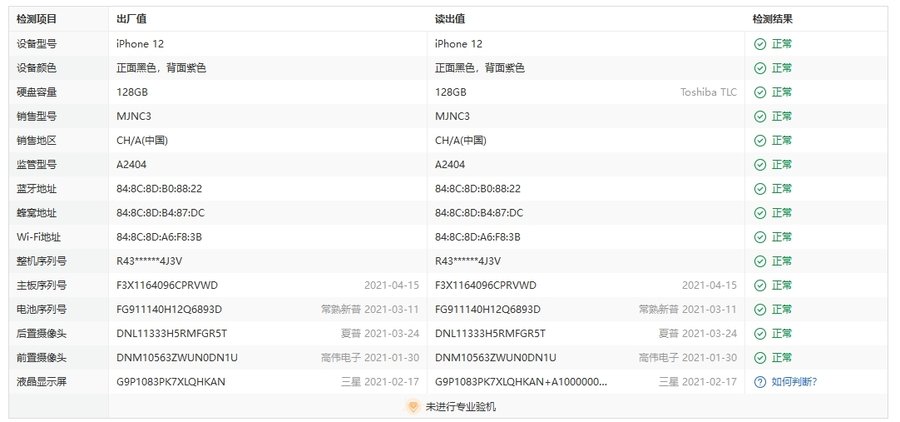Image resolution: width=900 pixels, height=422 pixels.
Task: Click factory Bluetooth address 84:8C:8D:B0:88:22
Action: 159,189
